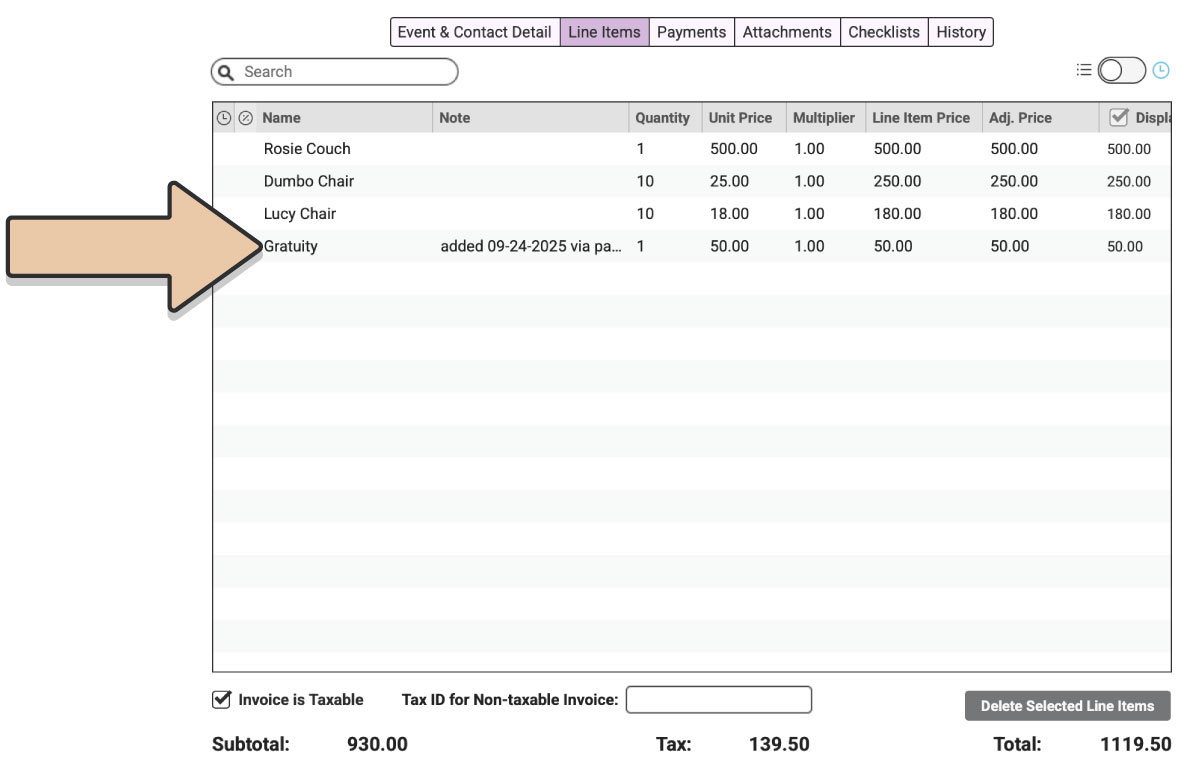
Task: Click Delete Selected Line Items button
Action: 1067,706
